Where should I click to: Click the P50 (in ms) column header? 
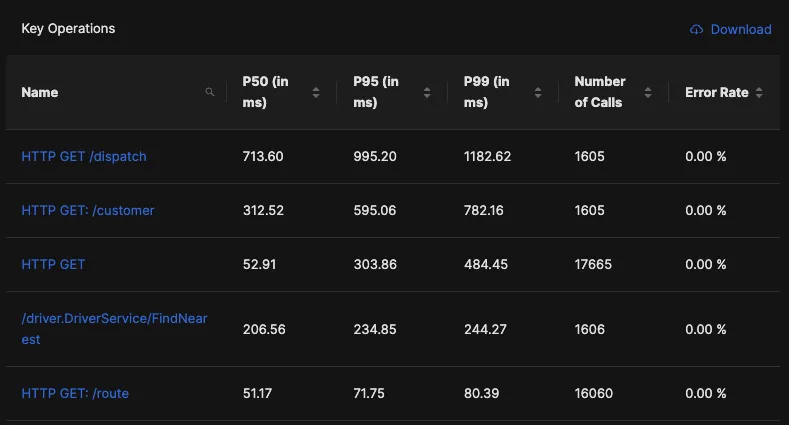pos(266,92)
